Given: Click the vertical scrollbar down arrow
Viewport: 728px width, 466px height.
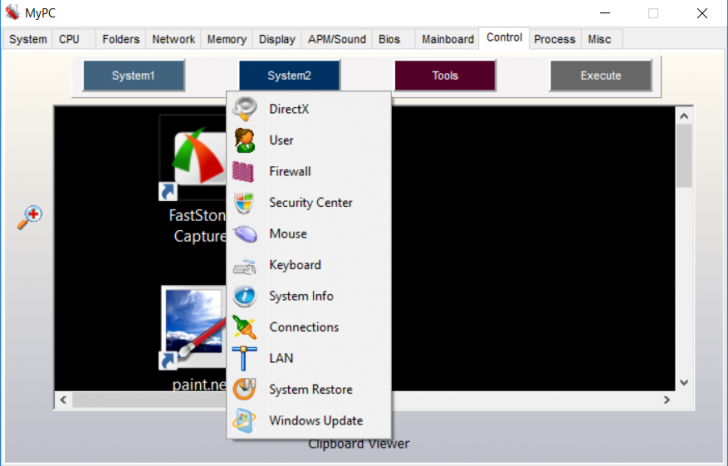Looking at the screenshot, I should tap(684, 382).
